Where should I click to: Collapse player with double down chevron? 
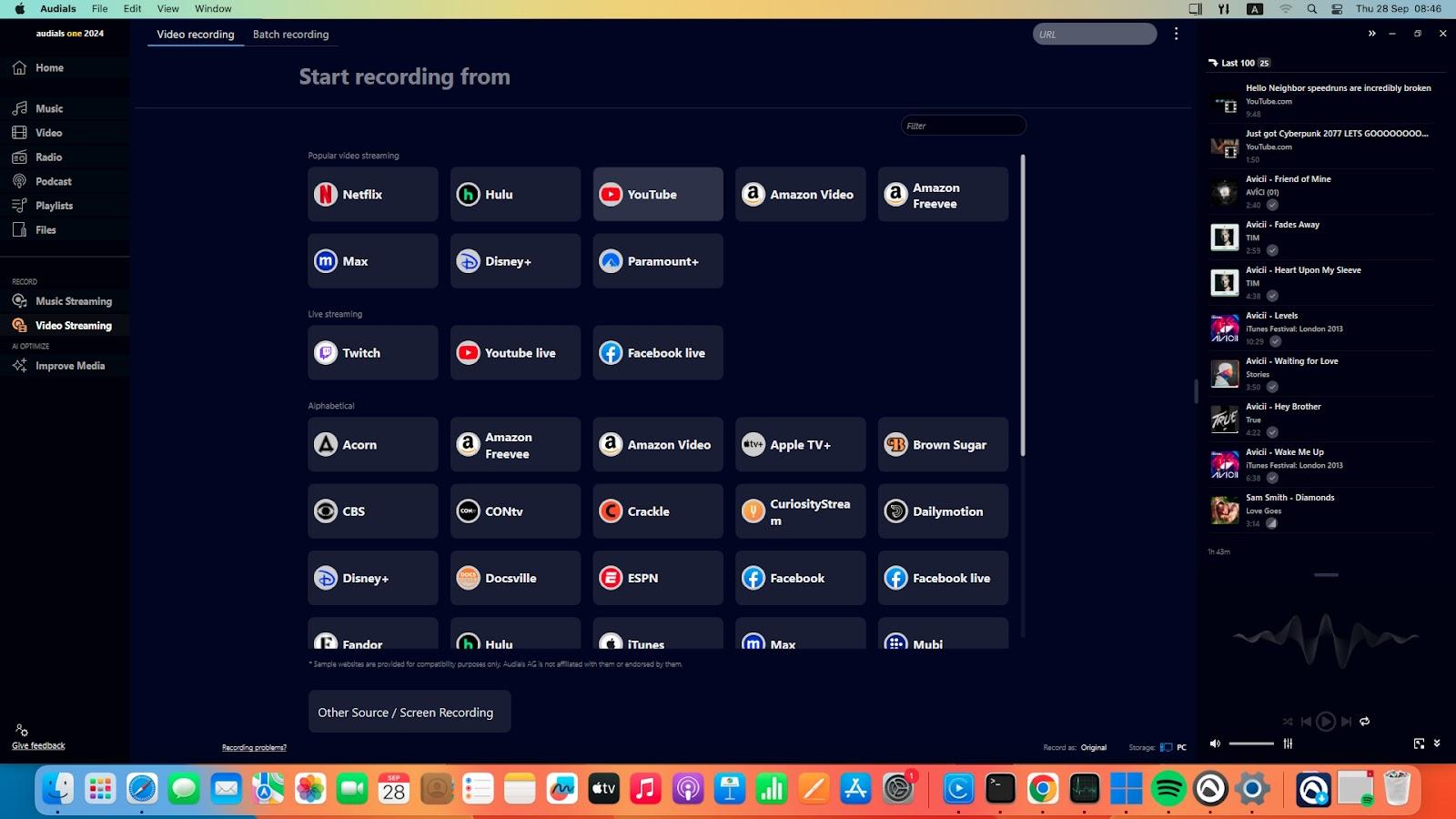(1437, 743)
